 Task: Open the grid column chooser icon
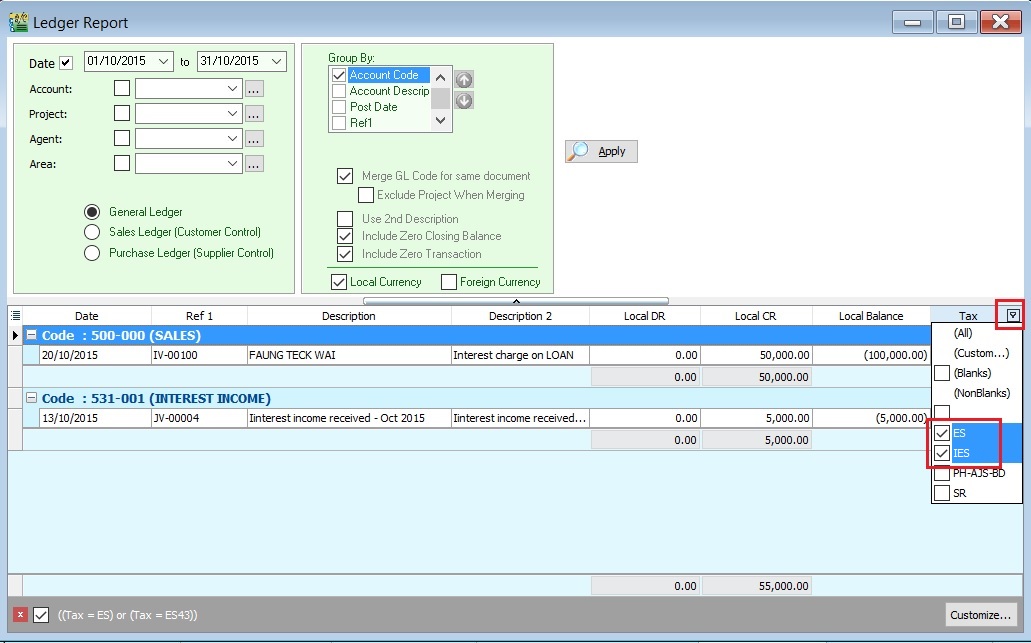click(x=15, y=316)
